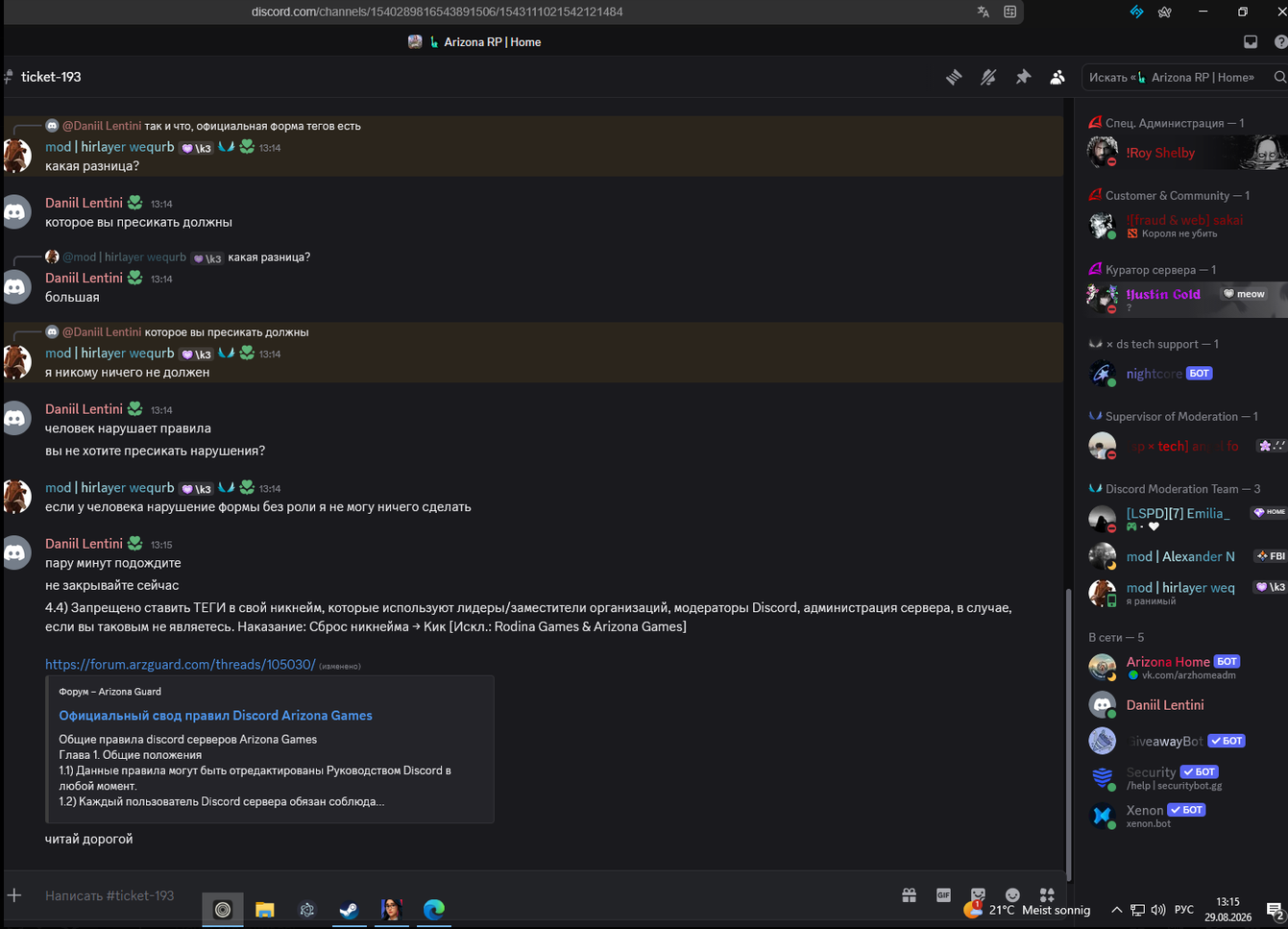The image size is (1288, 929).
Task: Select member [LSPD][7] Emilia_
Action: coord(1187,519)
